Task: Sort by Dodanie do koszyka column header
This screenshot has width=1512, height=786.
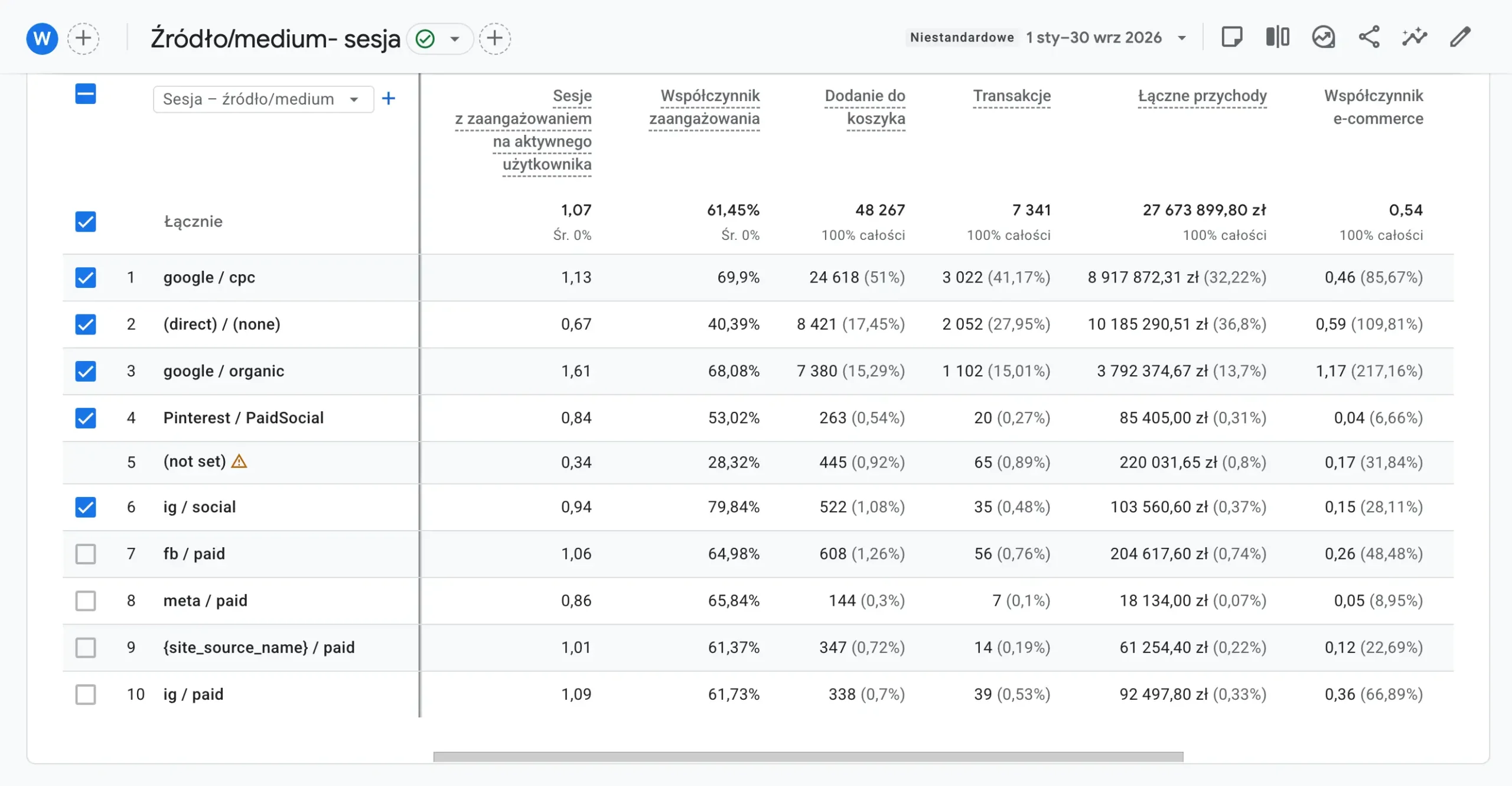Action: tap(865, 107)
